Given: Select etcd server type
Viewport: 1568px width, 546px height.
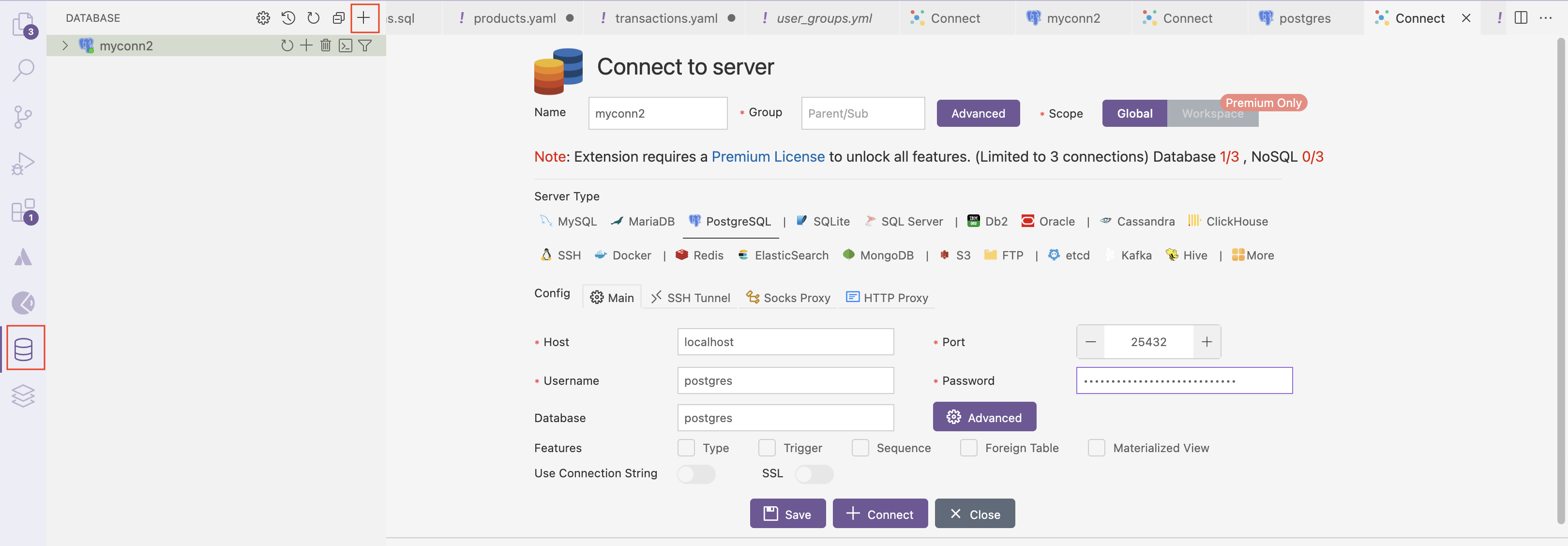Looking at the screenshot, I should click(1069, 255).
